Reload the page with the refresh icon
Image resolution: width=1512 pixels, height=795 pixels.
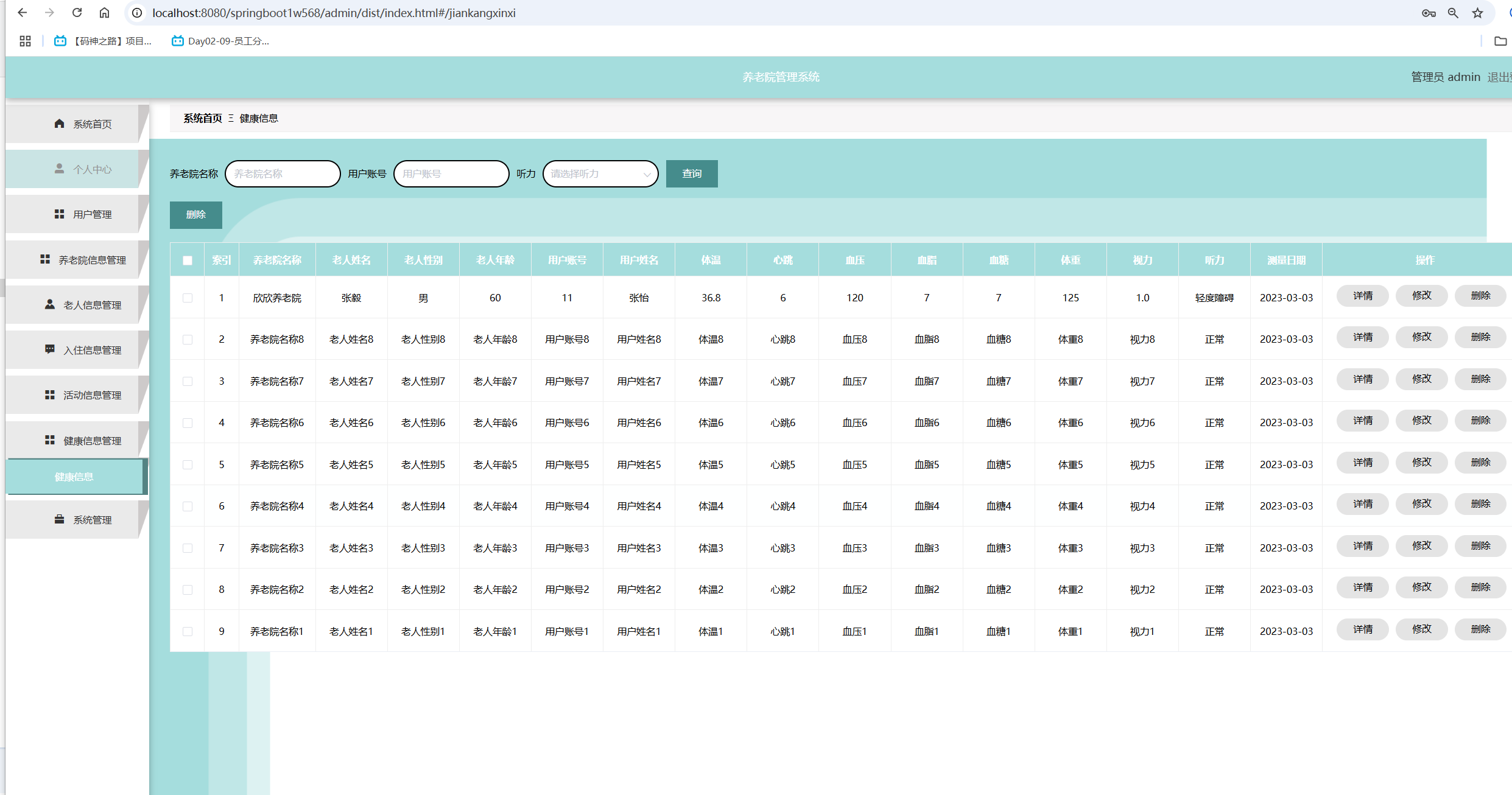pyautogui.click(x=77, y=13)
